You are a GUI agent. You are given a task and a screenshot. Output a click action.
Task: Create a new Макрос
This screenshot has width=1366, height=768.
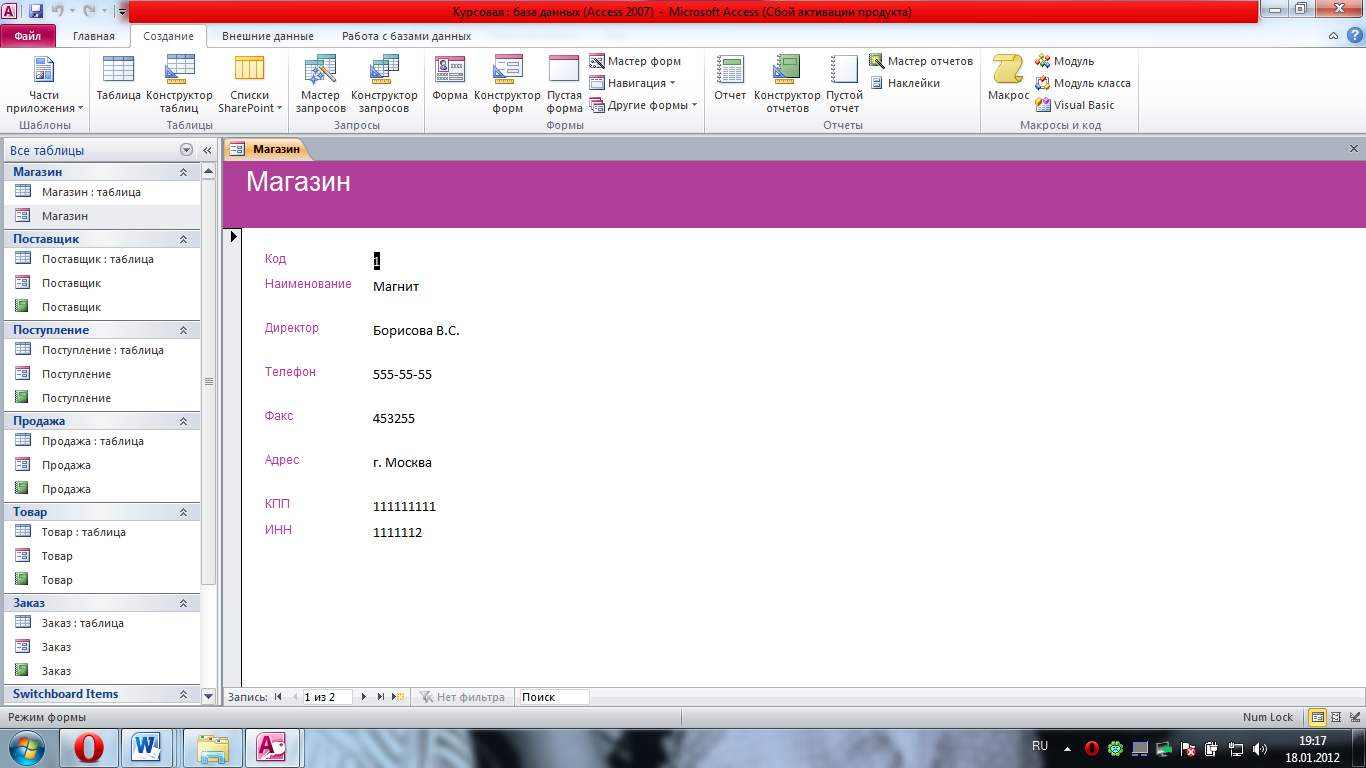(1008, 79)
